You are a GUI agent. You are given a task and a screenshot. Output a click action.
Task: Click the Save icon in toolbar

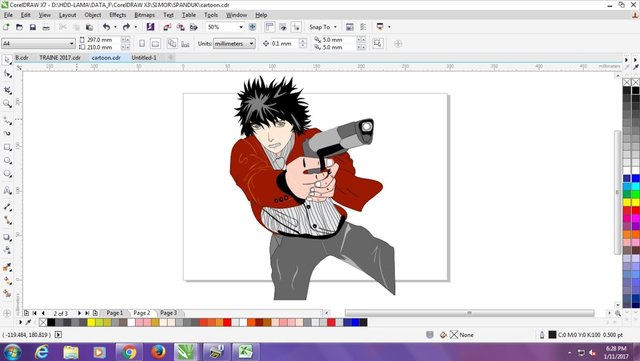(33, 27)
